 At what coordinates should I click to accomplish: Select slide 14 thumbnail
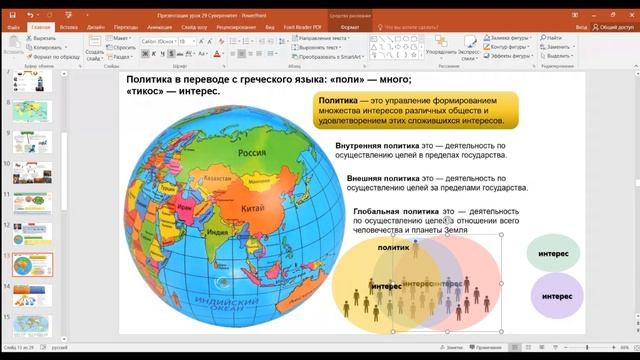tap(33, 295)
